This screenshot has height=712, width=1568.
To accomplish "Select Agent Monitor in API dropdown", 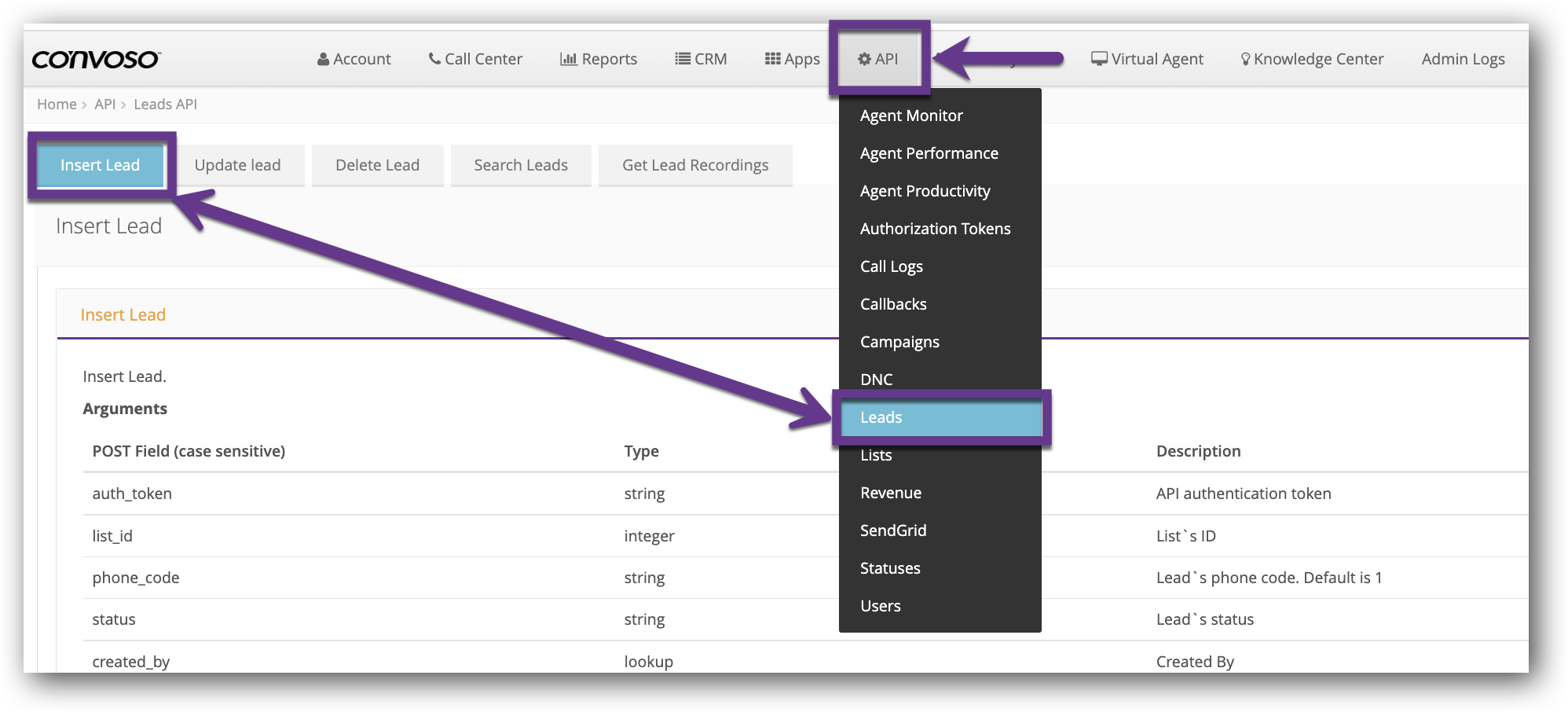I will (940, 116).
